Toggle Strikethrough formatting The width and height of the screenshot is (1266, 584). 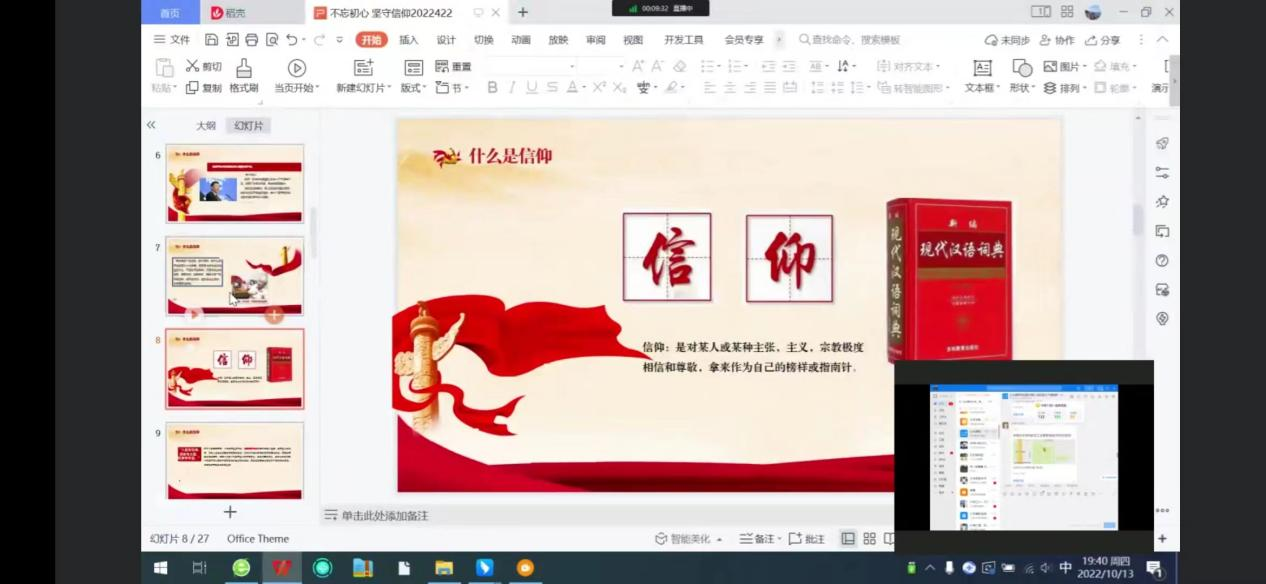(x=552, y=88)
